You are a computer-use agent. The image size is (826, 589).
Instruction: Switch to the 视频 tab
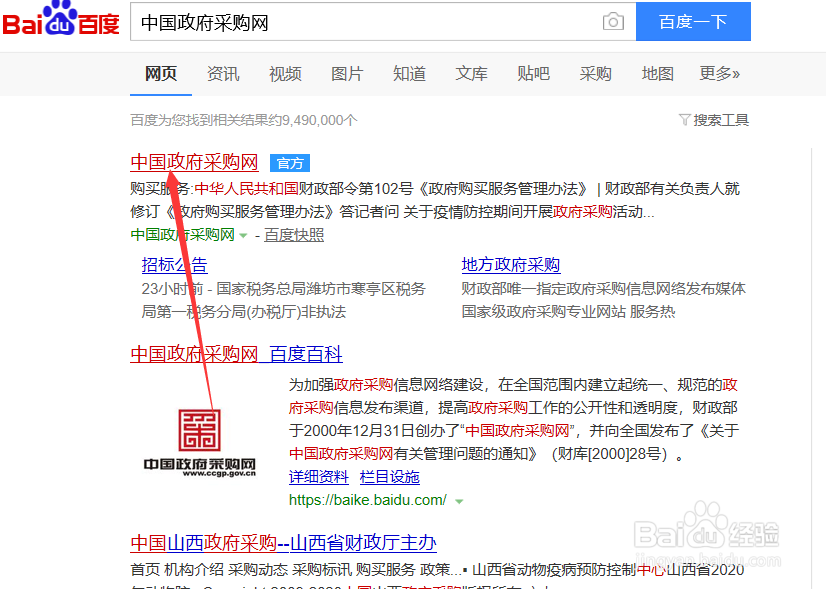pyautogui.click(x=285, y=74)
